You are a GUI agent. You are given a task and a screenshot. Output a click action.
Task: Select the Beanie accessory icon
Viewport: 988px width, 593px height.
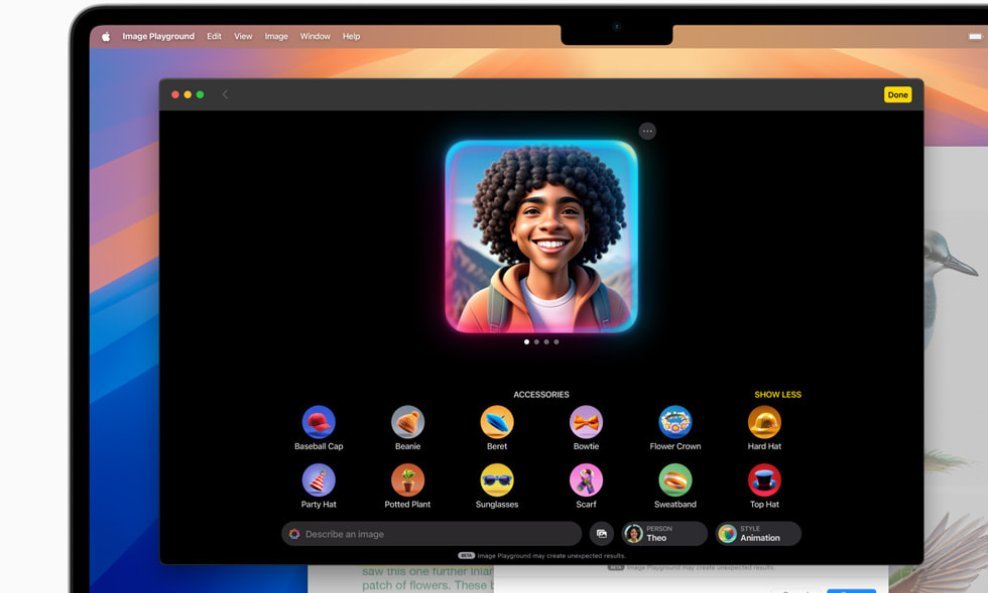point(408,422)
